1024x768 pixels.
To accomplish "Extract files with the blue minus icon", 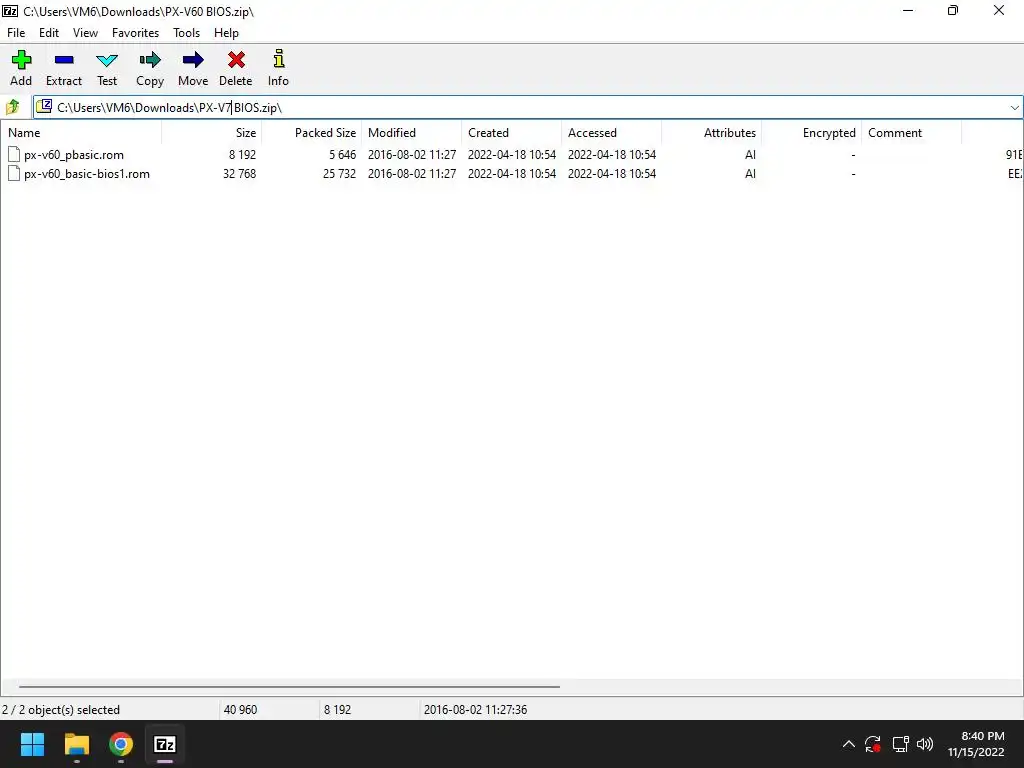I will coord(64,60).
